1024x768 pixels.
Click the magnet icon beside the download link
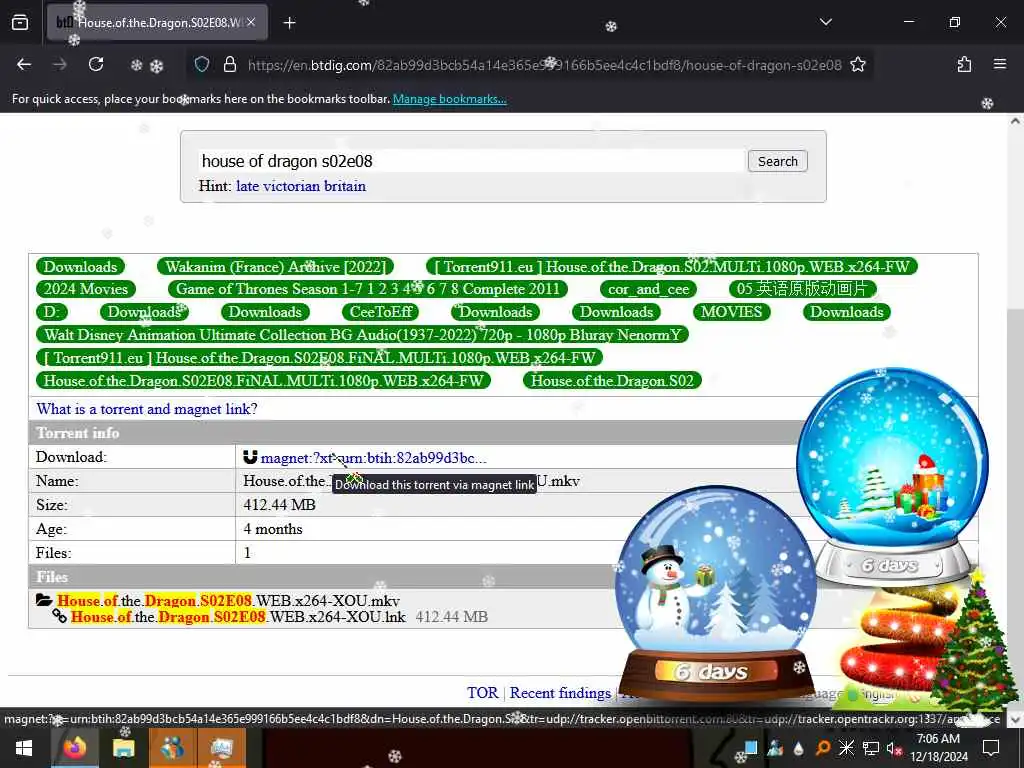(x=250, y=457)
